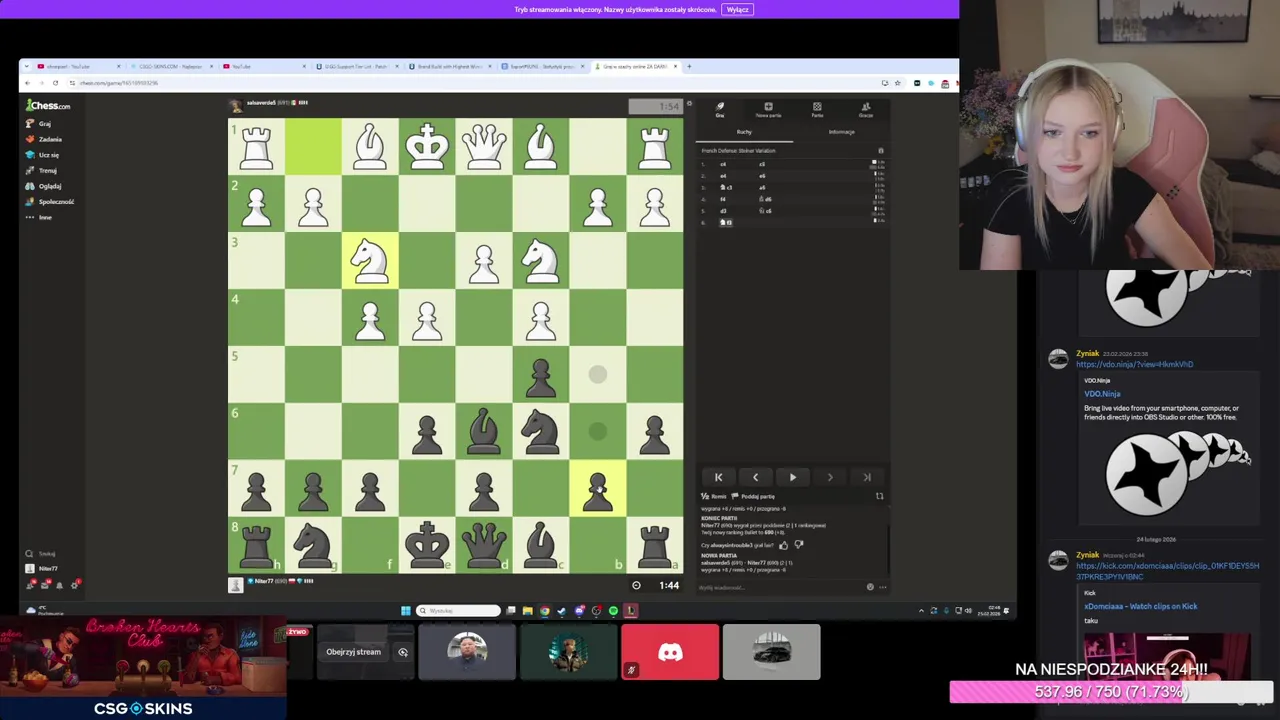Viewport: 1280px width, 720px height.
Task: Open salsaverde5 player avatar at the top
Action: [236, 105]
